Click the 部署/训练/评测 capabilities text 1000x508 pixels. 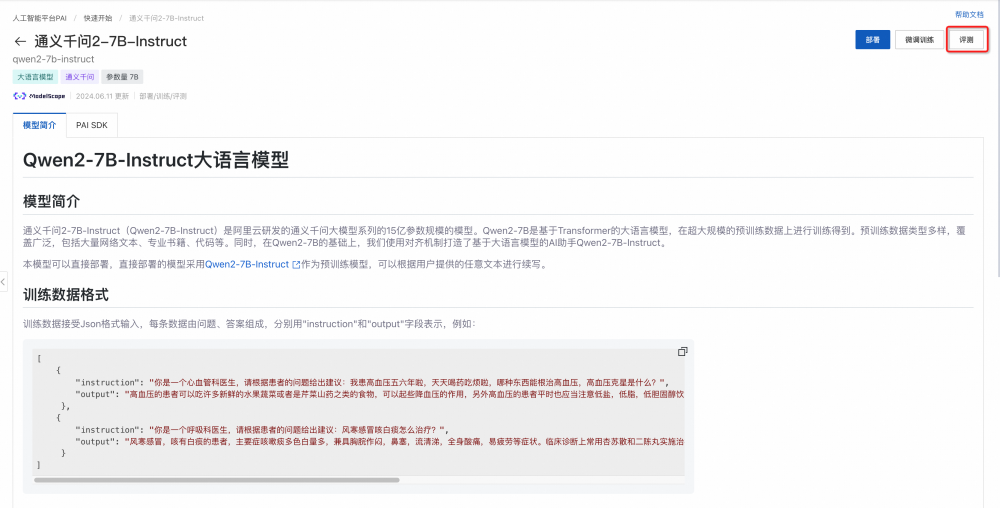pos(163,96)
